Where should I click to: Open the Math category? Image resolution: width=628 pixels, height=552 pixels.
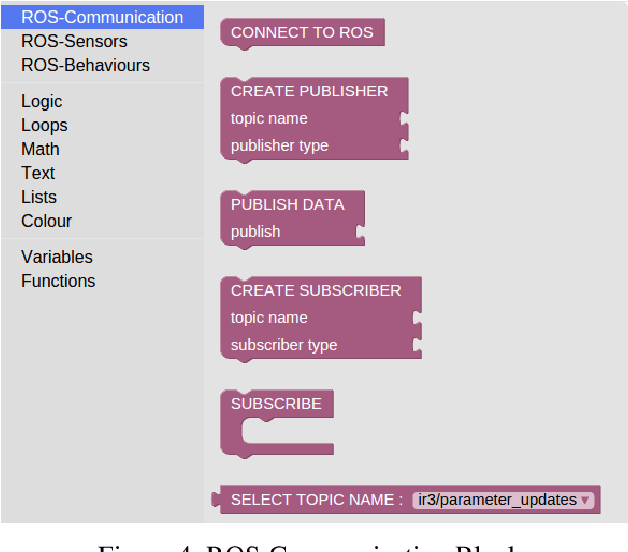[x=40, y=149]
